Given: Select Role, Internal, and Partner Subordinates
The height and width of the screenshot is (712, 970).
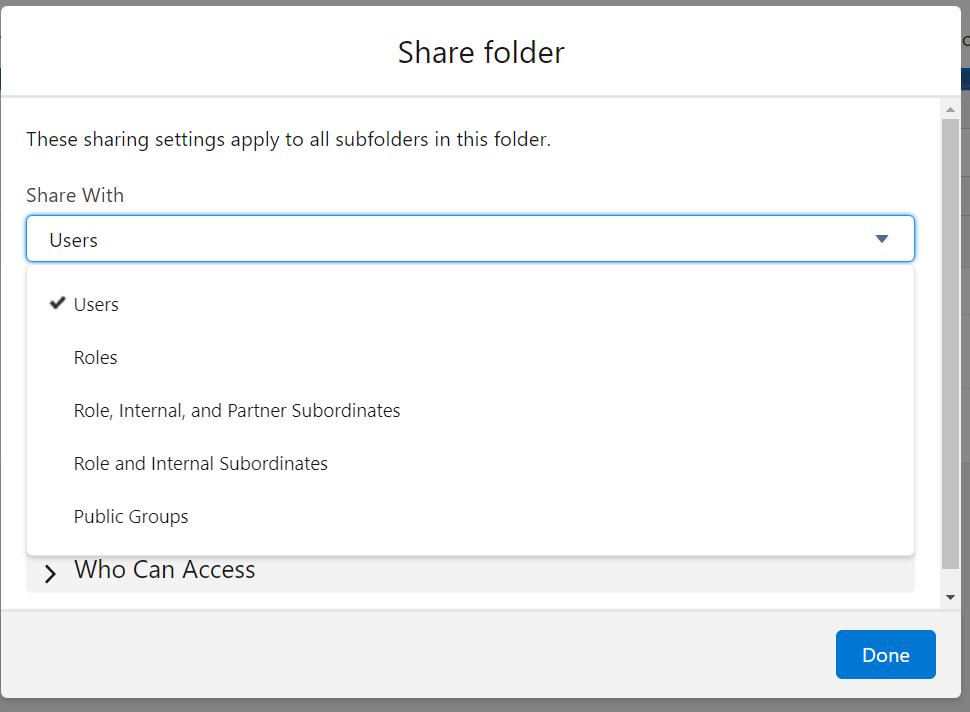Looking at the screenshot, I should [237, 411].
